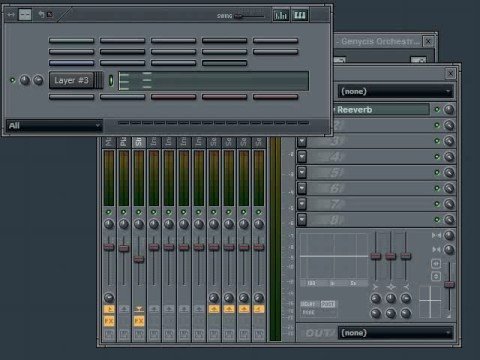The image size is (480, 360).
Task: Click the right EQ bandwidth knob in bottom row
Action: coord(406,313)
